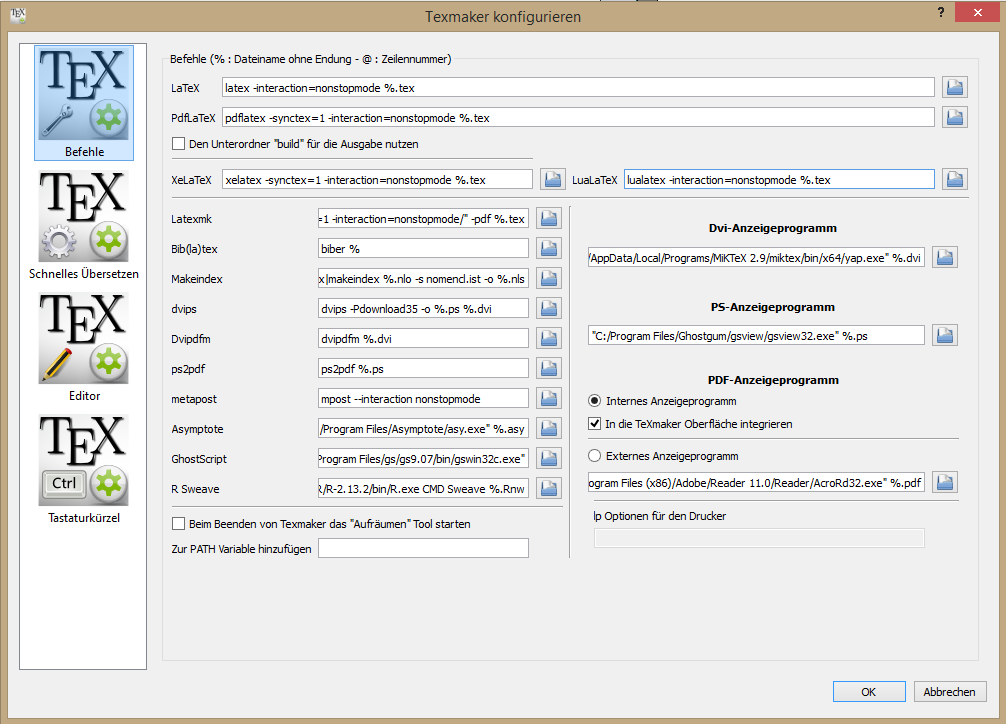The width and height of the screenshot is (1006, 724).
Task: Enable the "build" subfolder for output checkbox
Action: pyautogui.click(x=178, y=144)
